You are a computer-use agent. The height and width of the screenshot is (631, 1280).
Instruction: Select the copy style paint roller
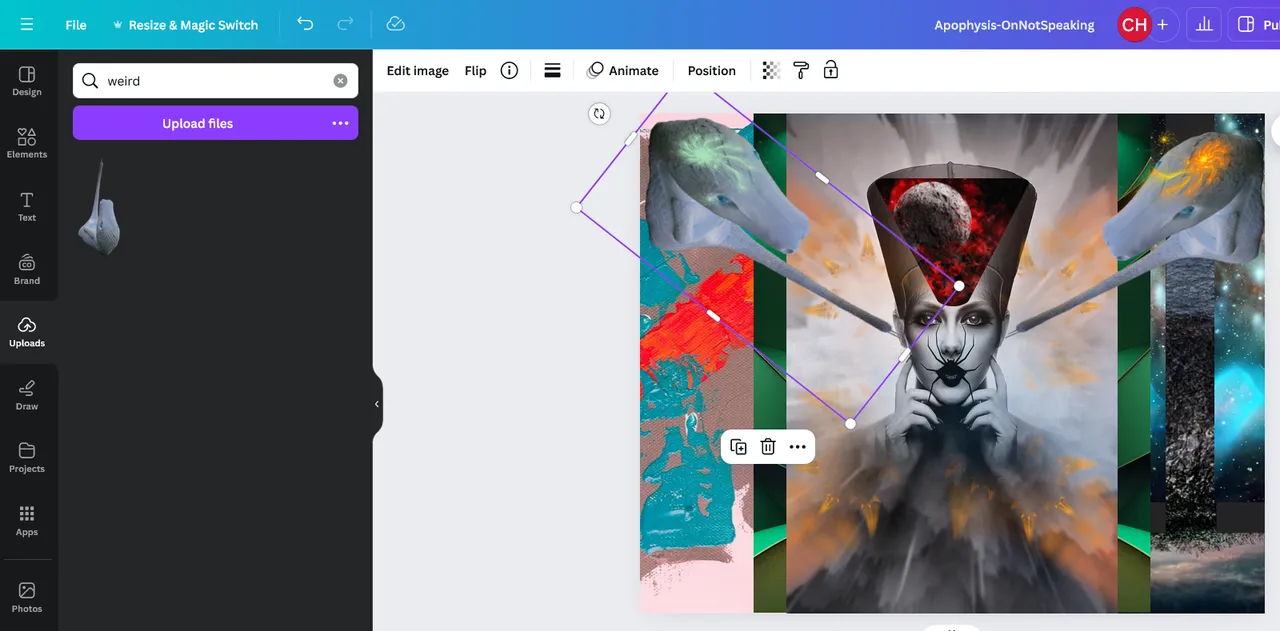801,70
